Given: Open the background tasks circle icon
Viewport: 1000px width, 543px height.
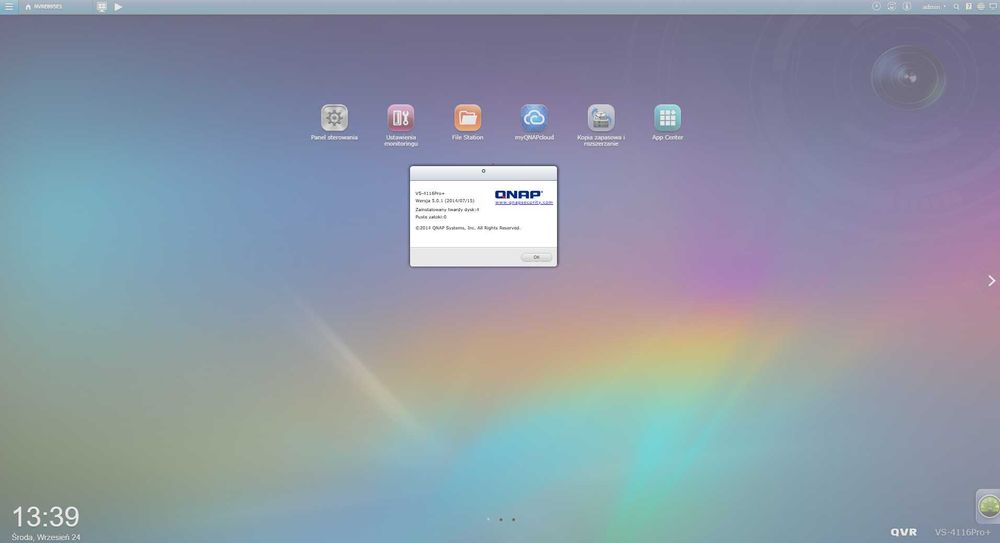Looking at the screenshot, I should 876,6.
